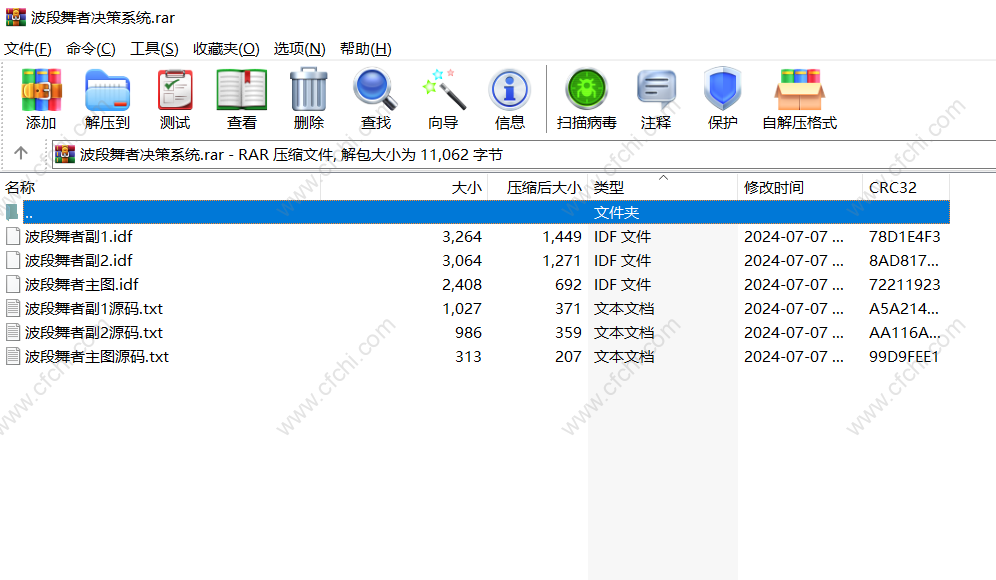Click packed size 371
The height and width of the screenshot is (580, 996).
click(567, 309)
